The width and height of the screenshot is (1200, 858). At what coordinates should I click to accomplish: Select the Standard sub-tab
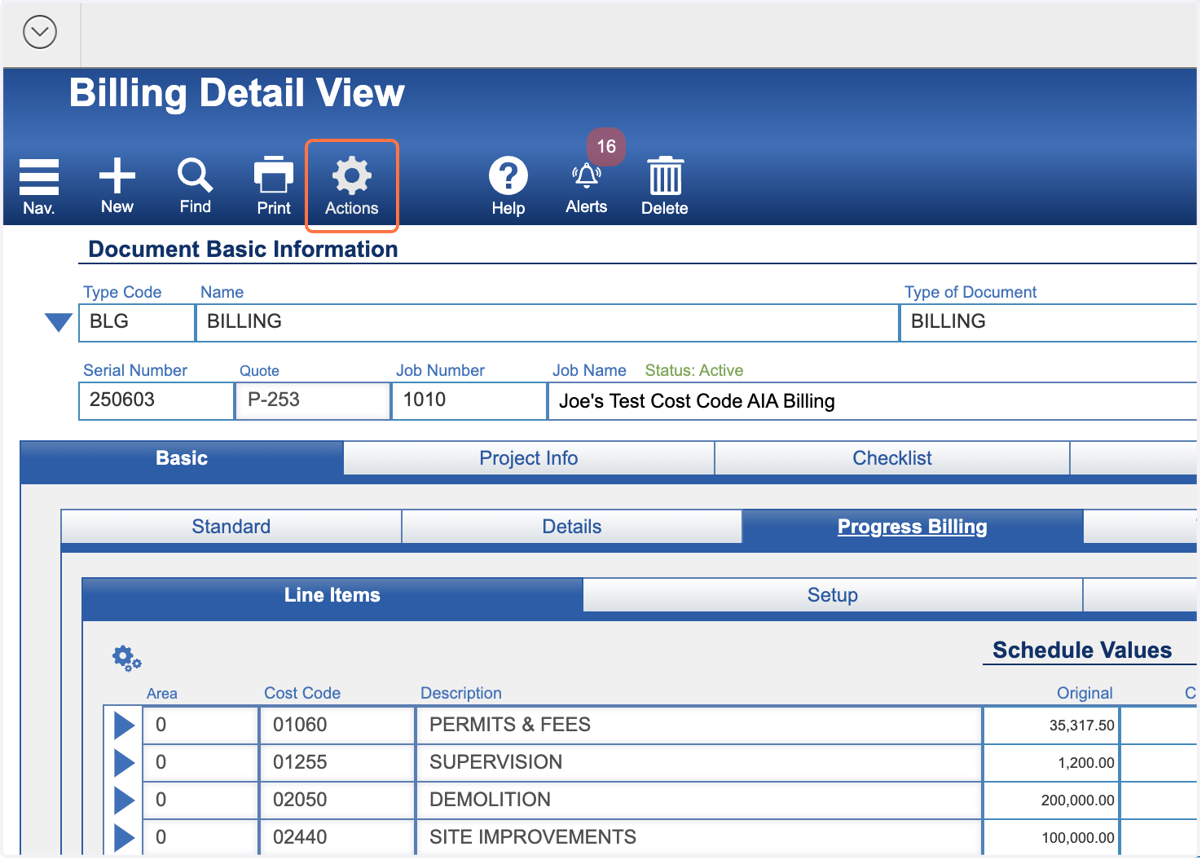coord(231,527)
